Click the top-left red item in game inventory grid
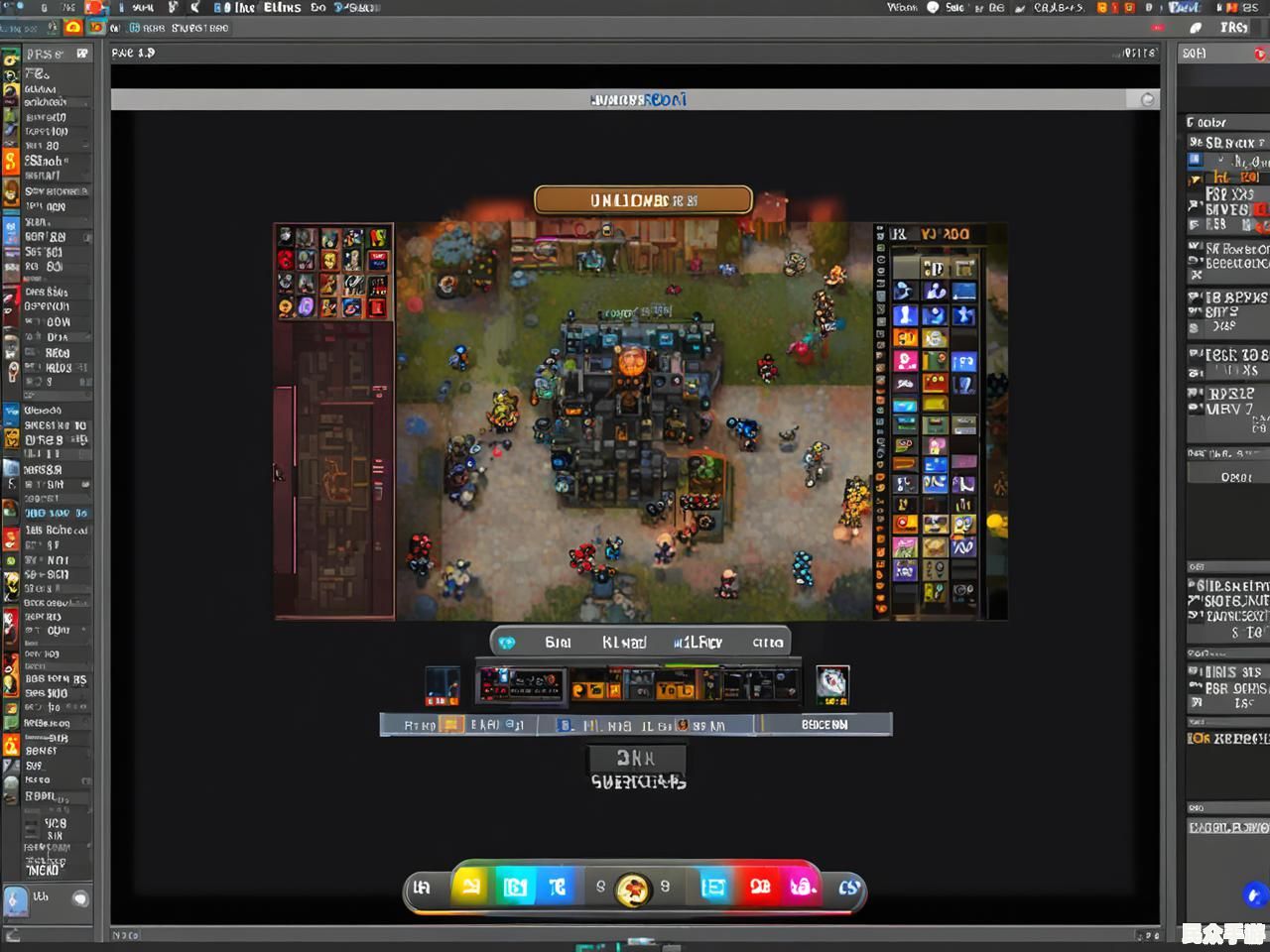 point(286,260)
